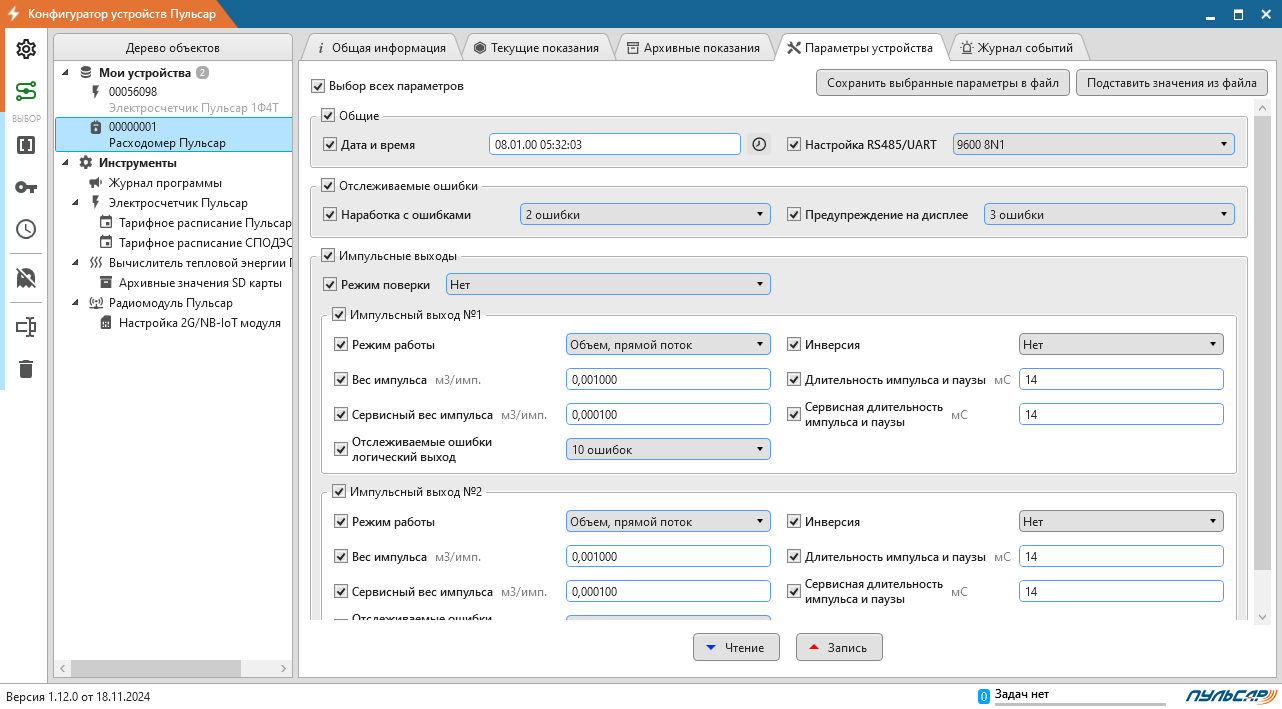Open Журнал программы in the tree
Image resolution: width=1282 pixels, height=709 pixels.
click(165, 183)
